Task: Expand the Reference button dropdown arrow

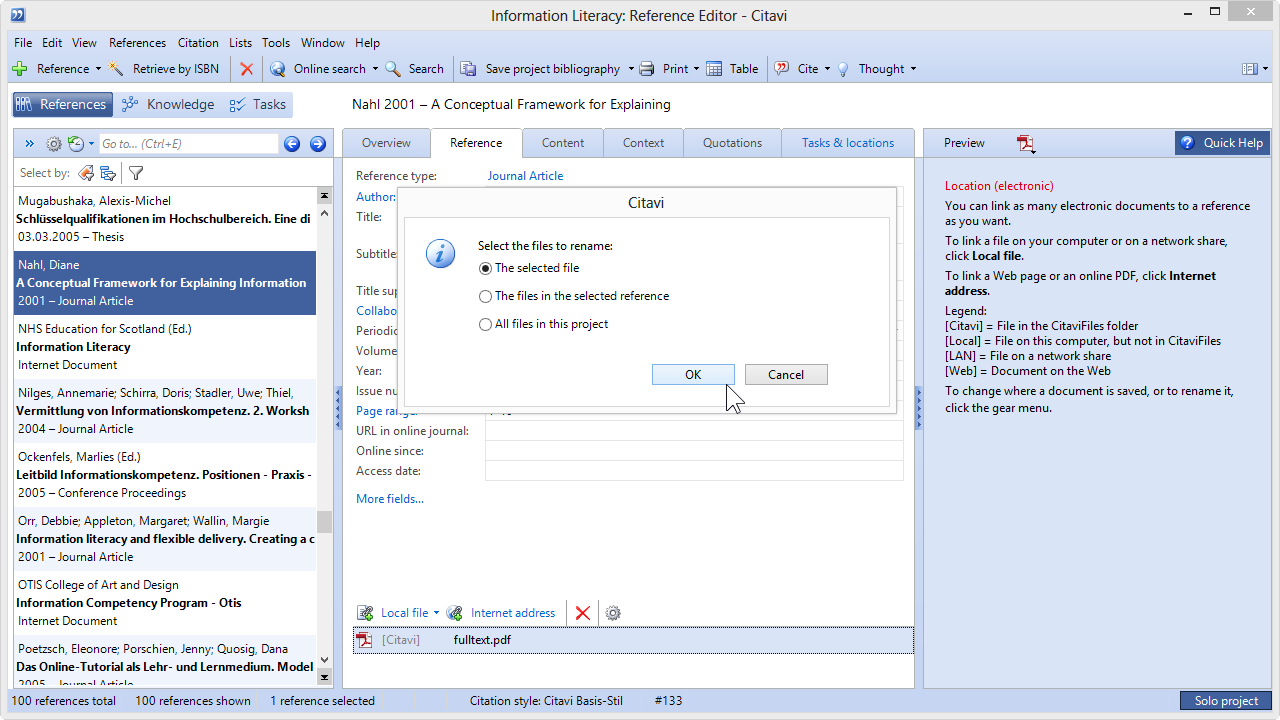Action: click(x=98, y=69)
